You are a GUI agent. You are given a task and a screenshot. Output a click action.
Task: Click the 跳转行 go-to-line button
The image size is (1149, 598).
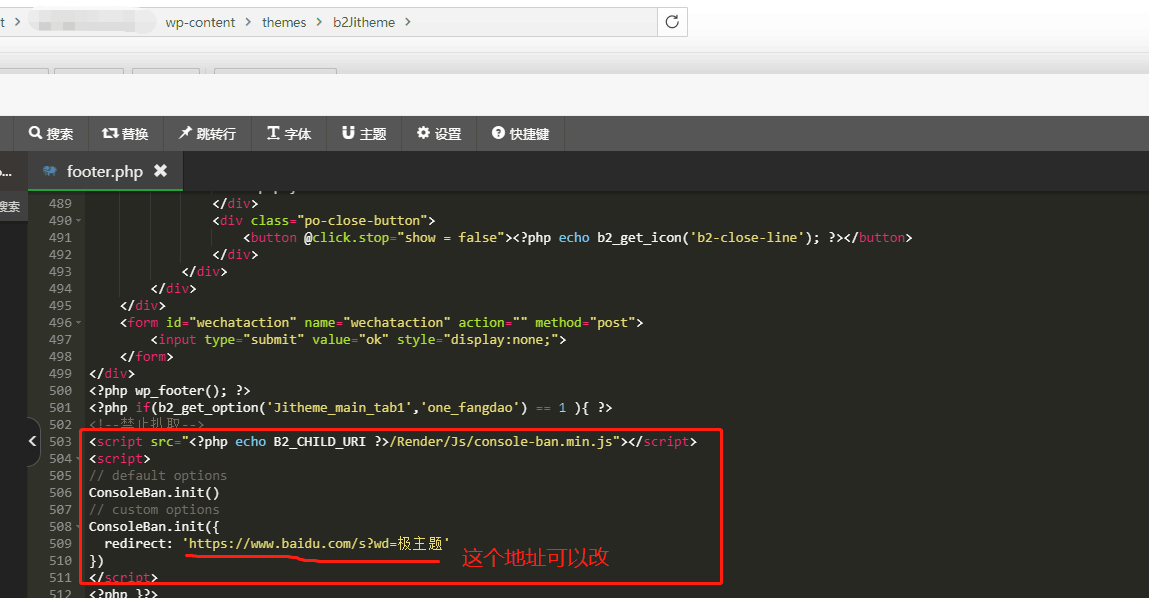click(207, 133)
